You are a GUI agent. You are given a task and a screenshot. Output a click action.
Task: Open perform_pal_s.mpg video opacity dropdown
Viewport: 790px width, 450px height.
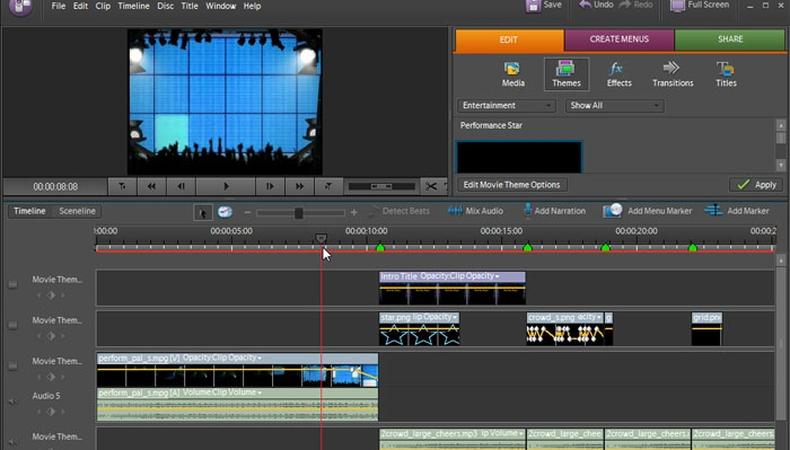(259, 358)
